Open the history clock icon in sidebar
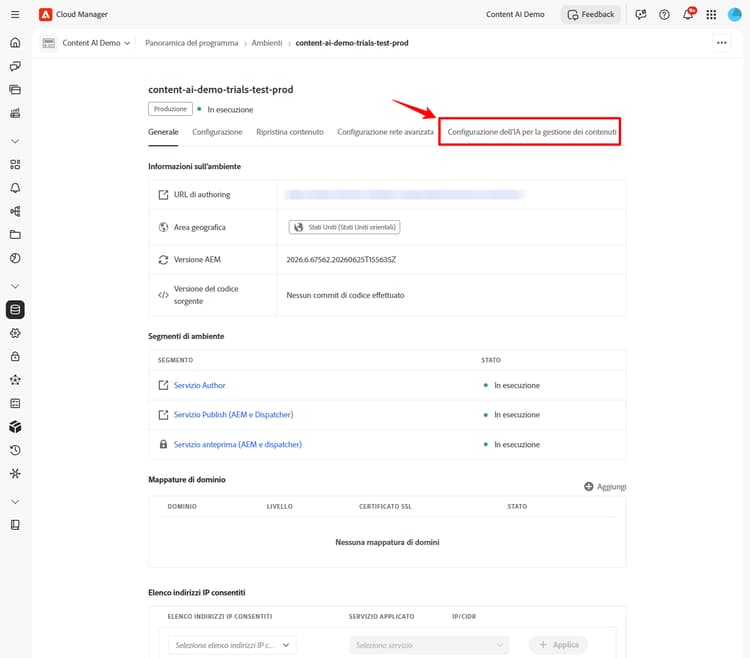 click(15, 450)
